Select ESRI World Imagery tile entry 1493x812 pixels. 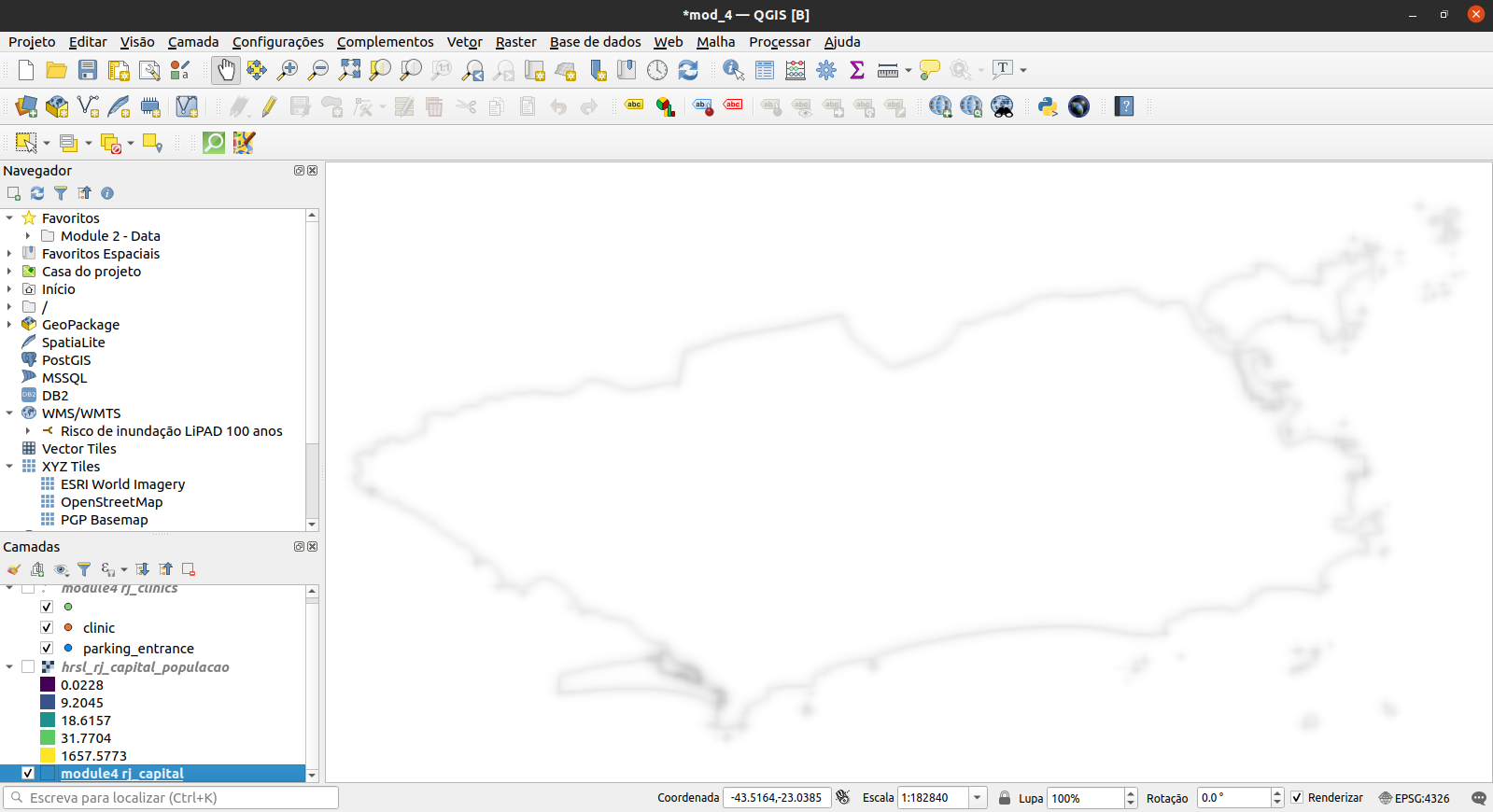pyautogui.click(x=122, y=483)
